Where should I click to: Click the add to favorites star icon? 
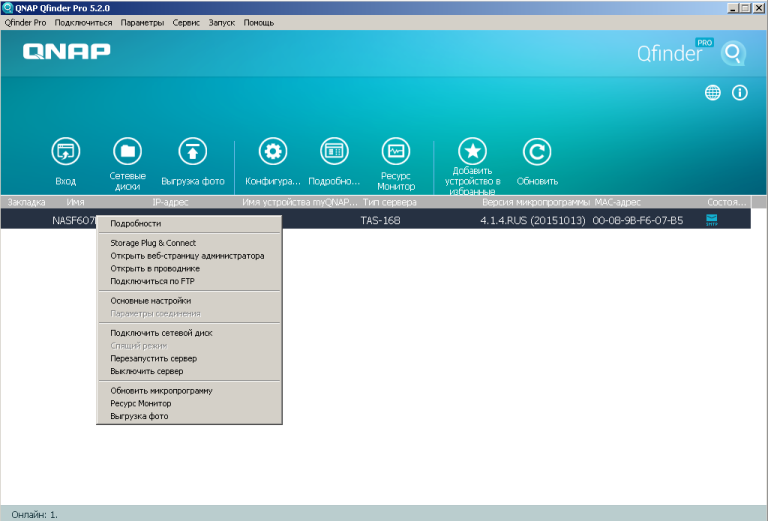point(472,151)
